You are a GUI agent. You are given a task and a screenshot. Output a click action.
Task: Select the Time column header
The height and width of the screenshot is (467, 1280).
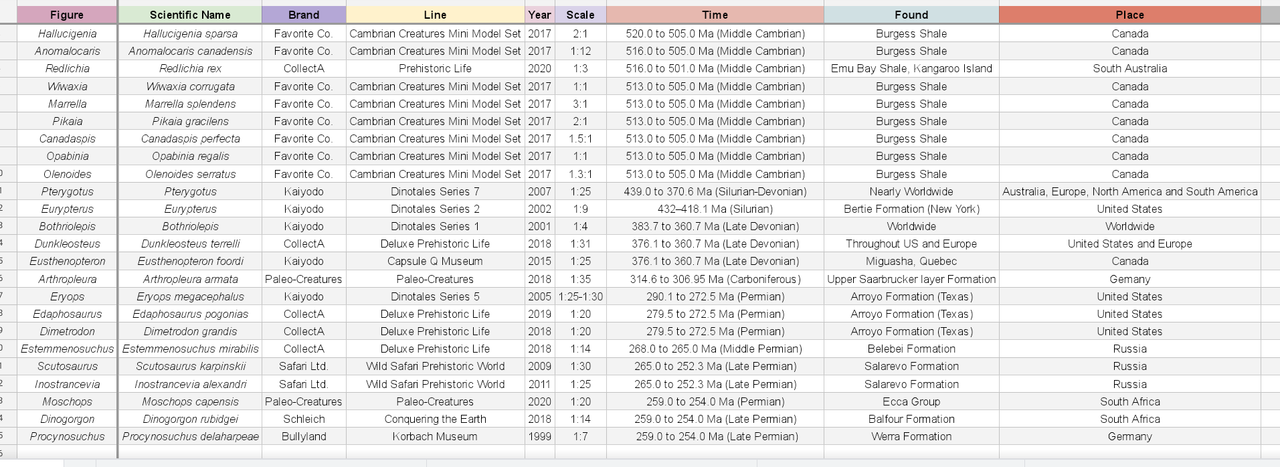(x=715, y=15)
